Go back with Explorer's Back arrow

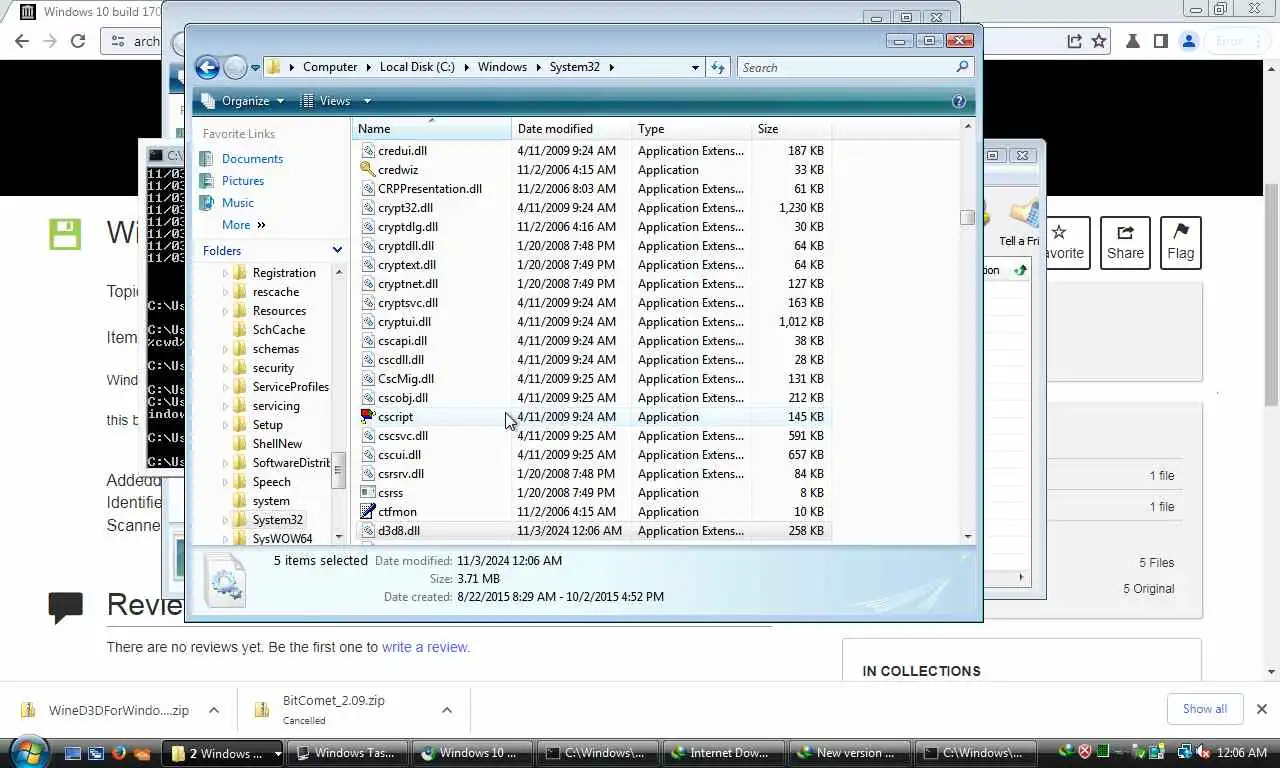click(x=207, y=67)
